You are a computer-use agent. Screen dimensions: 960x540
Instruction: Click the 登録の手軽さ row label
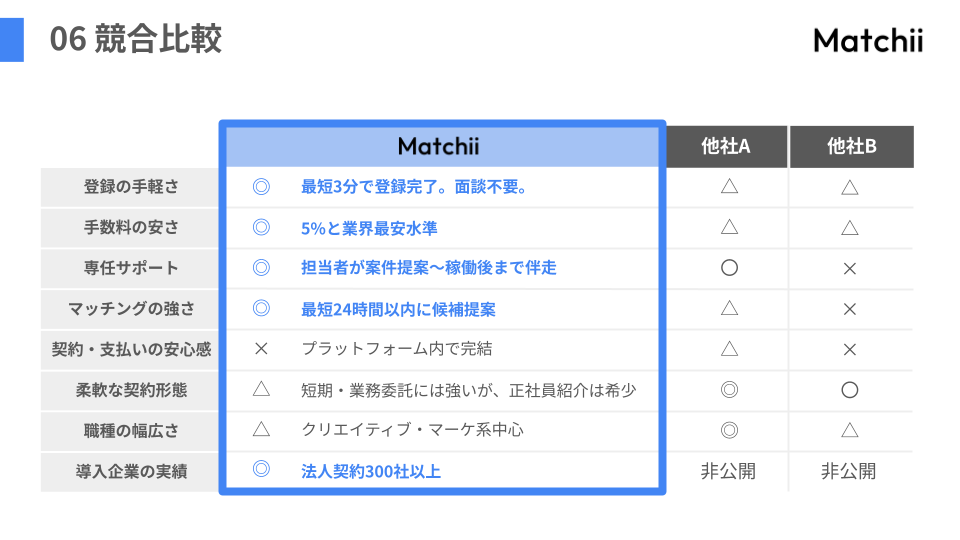point(131,187)
